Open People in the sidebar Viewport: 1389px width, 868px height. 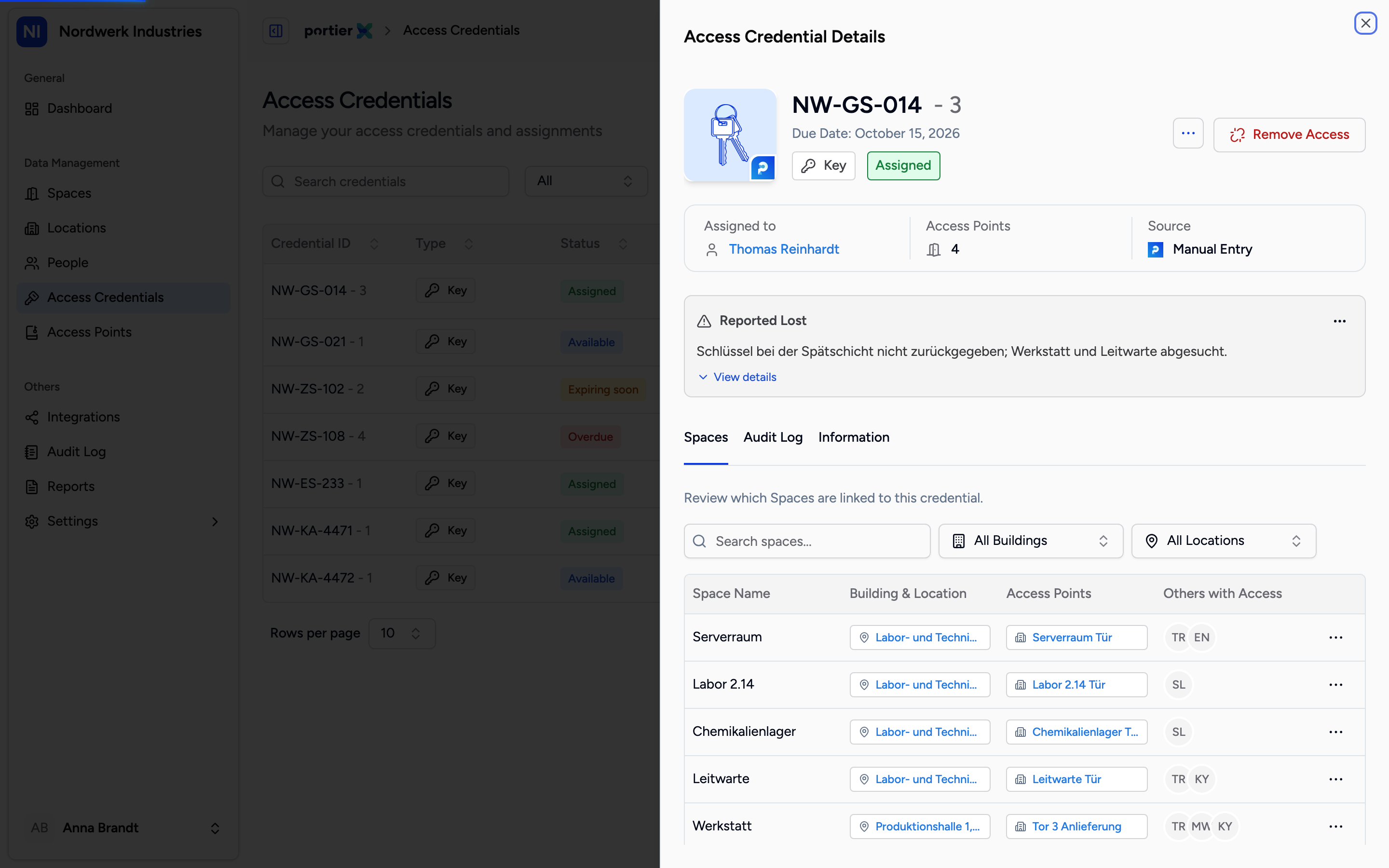123,263
